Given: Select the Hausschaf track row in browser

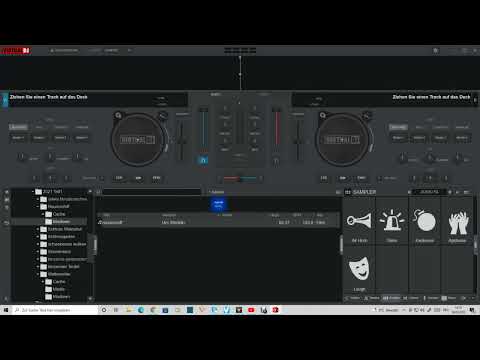Looking at the screenshot, I should 218,222.
